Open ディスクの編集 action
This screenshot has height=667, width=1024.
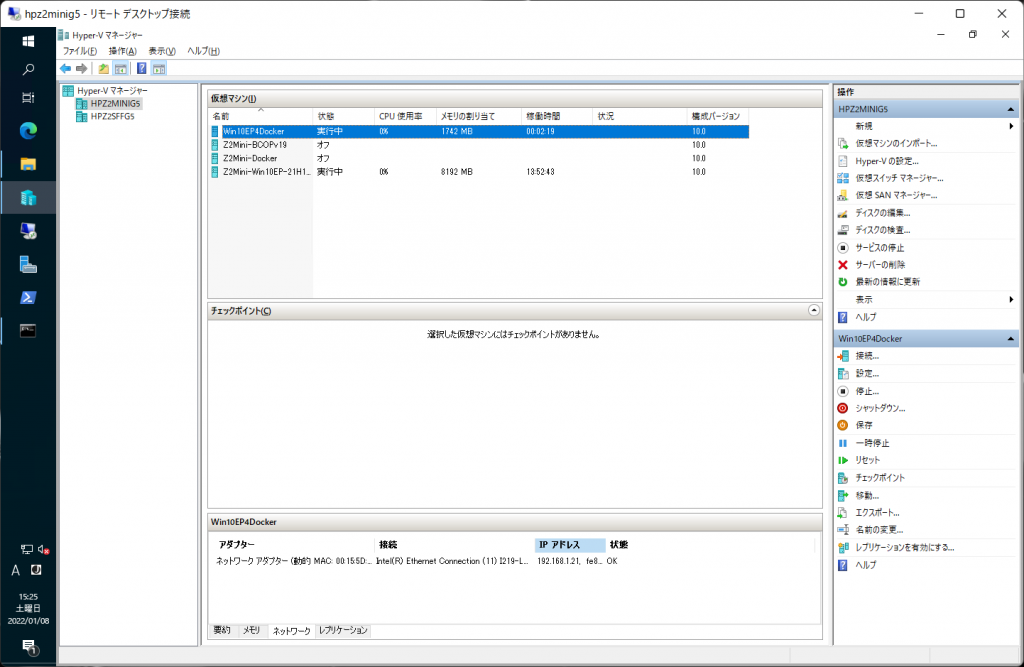tap(882, 213)
